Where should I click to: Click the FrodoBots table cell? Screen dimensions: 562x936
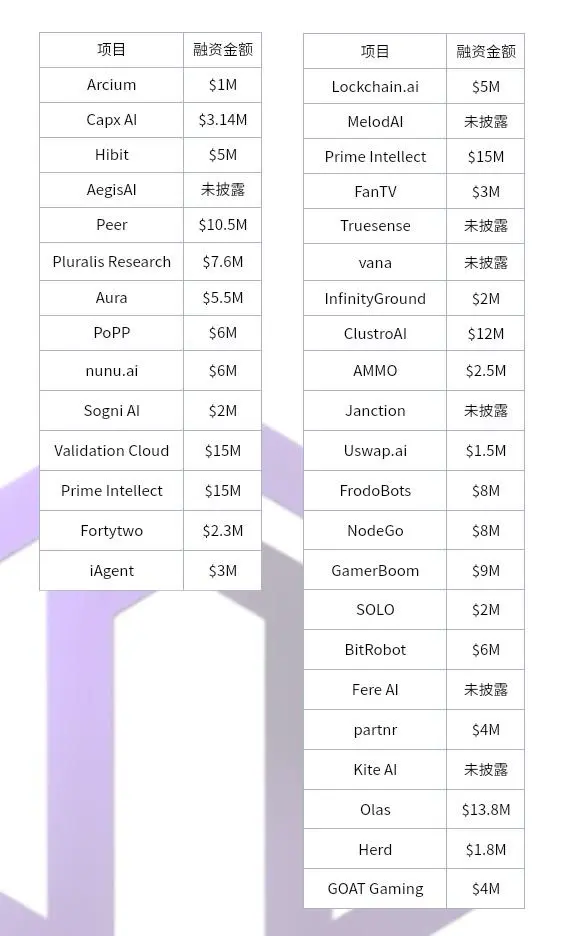[375, 491]
